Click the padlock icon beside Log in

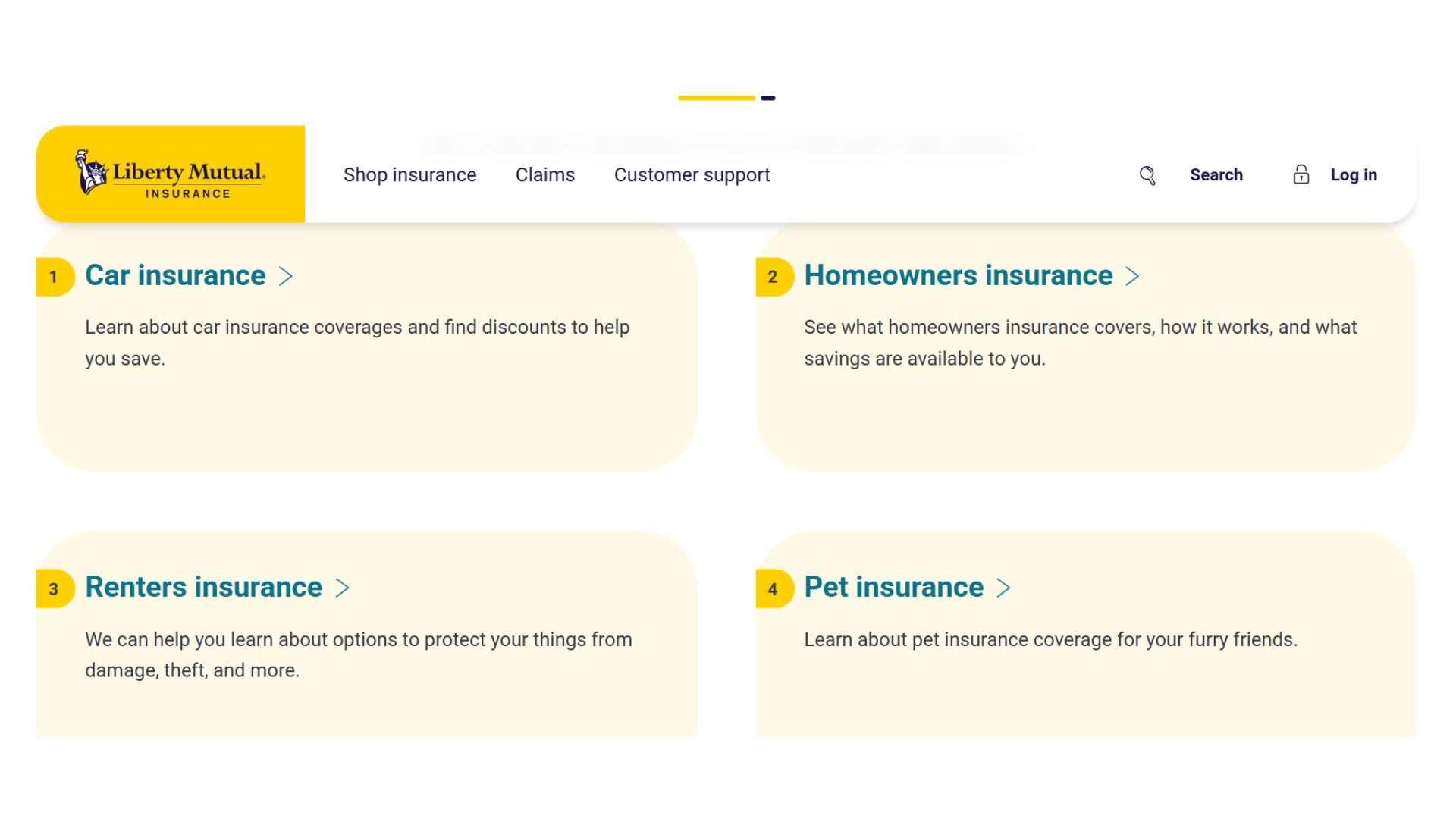tap(1301, 174)
